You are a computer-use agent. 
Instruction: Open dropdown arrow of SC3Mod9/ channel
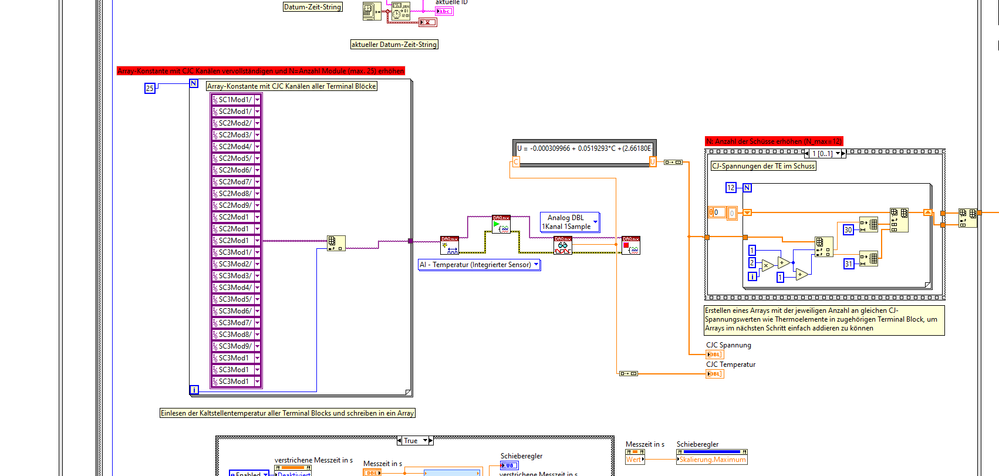(257, 346)
